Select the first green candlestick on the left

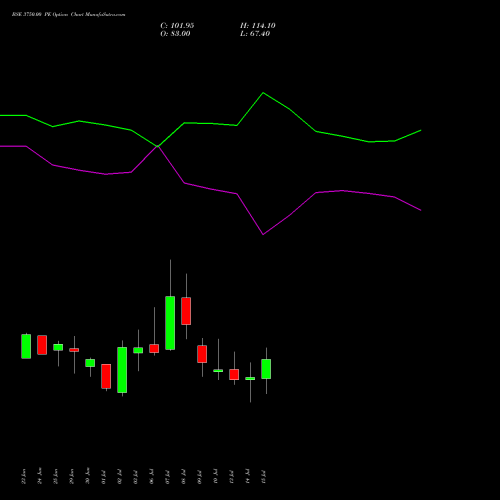click(x=26, y=346)
